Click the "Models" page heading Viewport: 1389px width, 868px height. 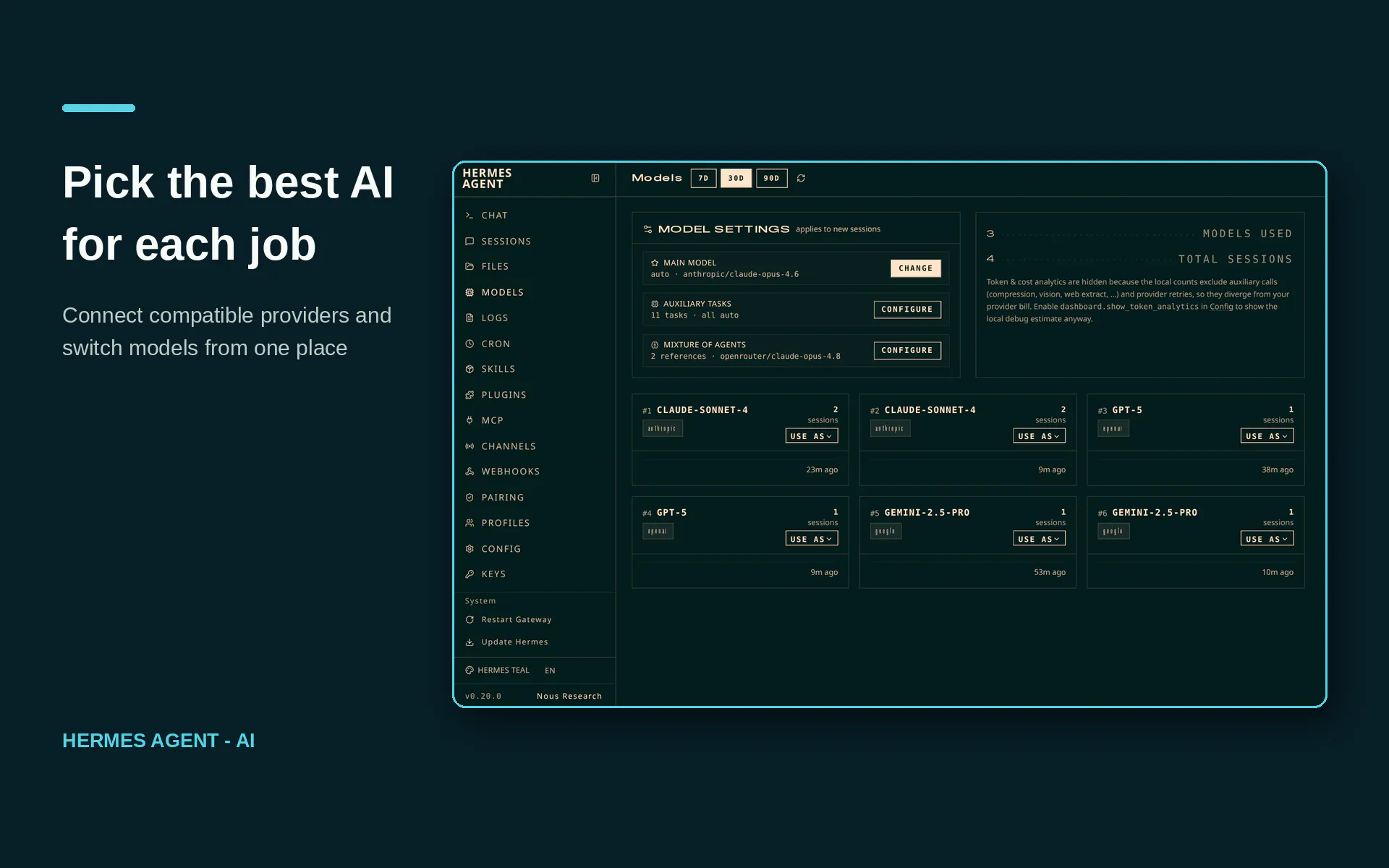point(657,178)
